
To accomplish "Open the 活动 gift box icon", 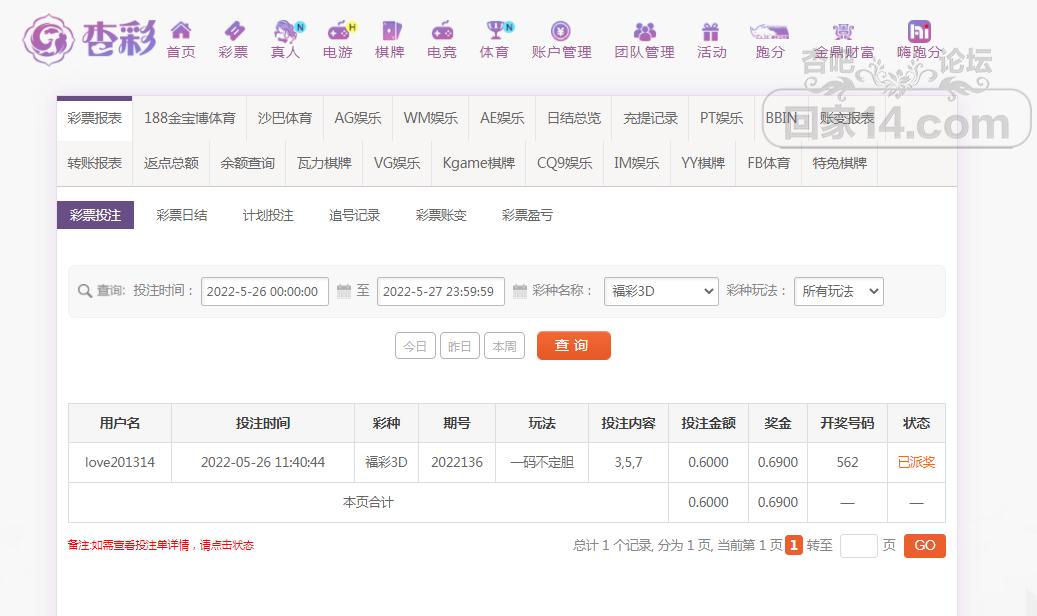I will [x=711, y=31].
